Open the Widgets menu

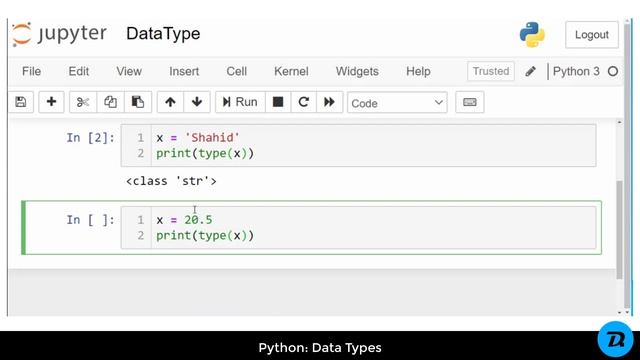point(357,71)
